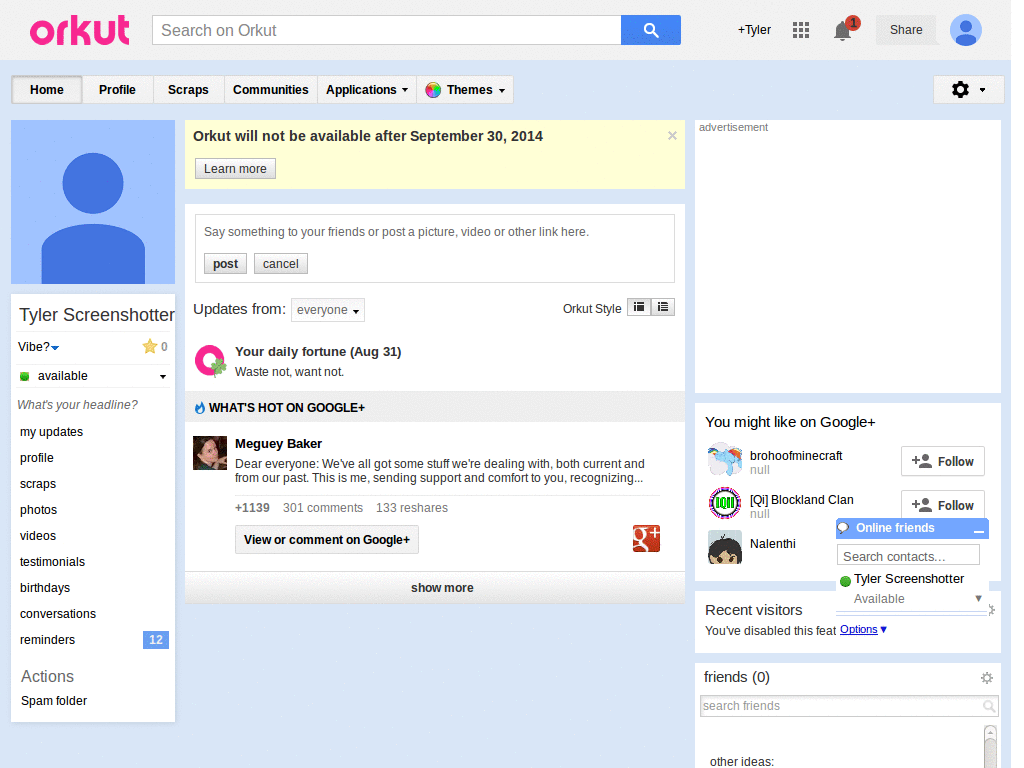Click the Orkut logo
The height and width of the screenshot is (768, 1024).
[x=80, y=31]
